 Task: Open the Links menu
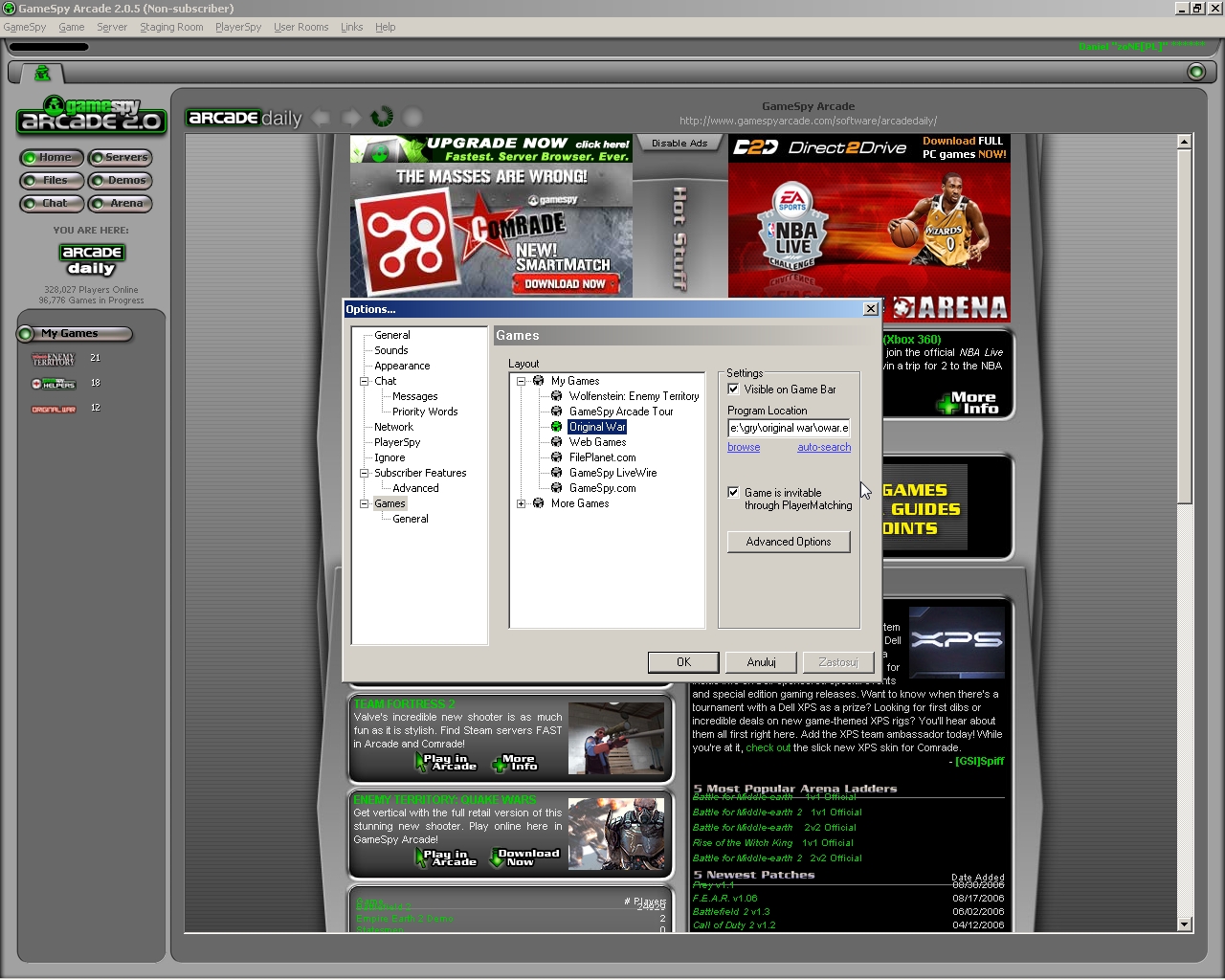click(352, 27)
